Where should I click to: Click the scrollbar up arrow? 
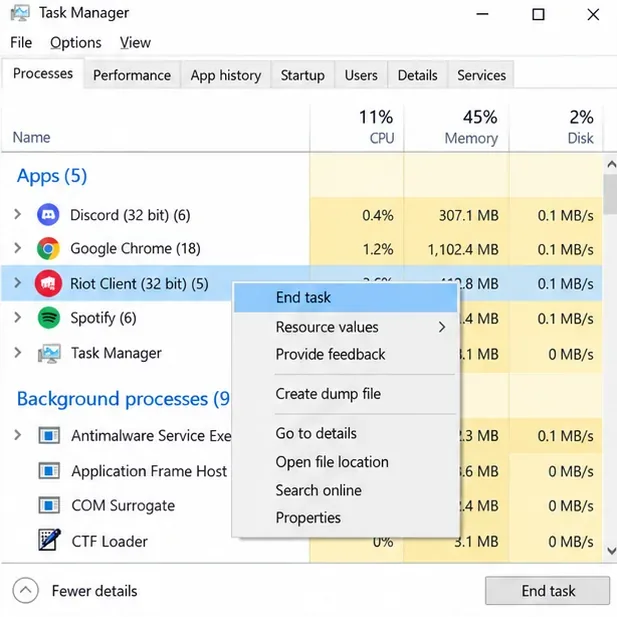(x=611, y=164)
